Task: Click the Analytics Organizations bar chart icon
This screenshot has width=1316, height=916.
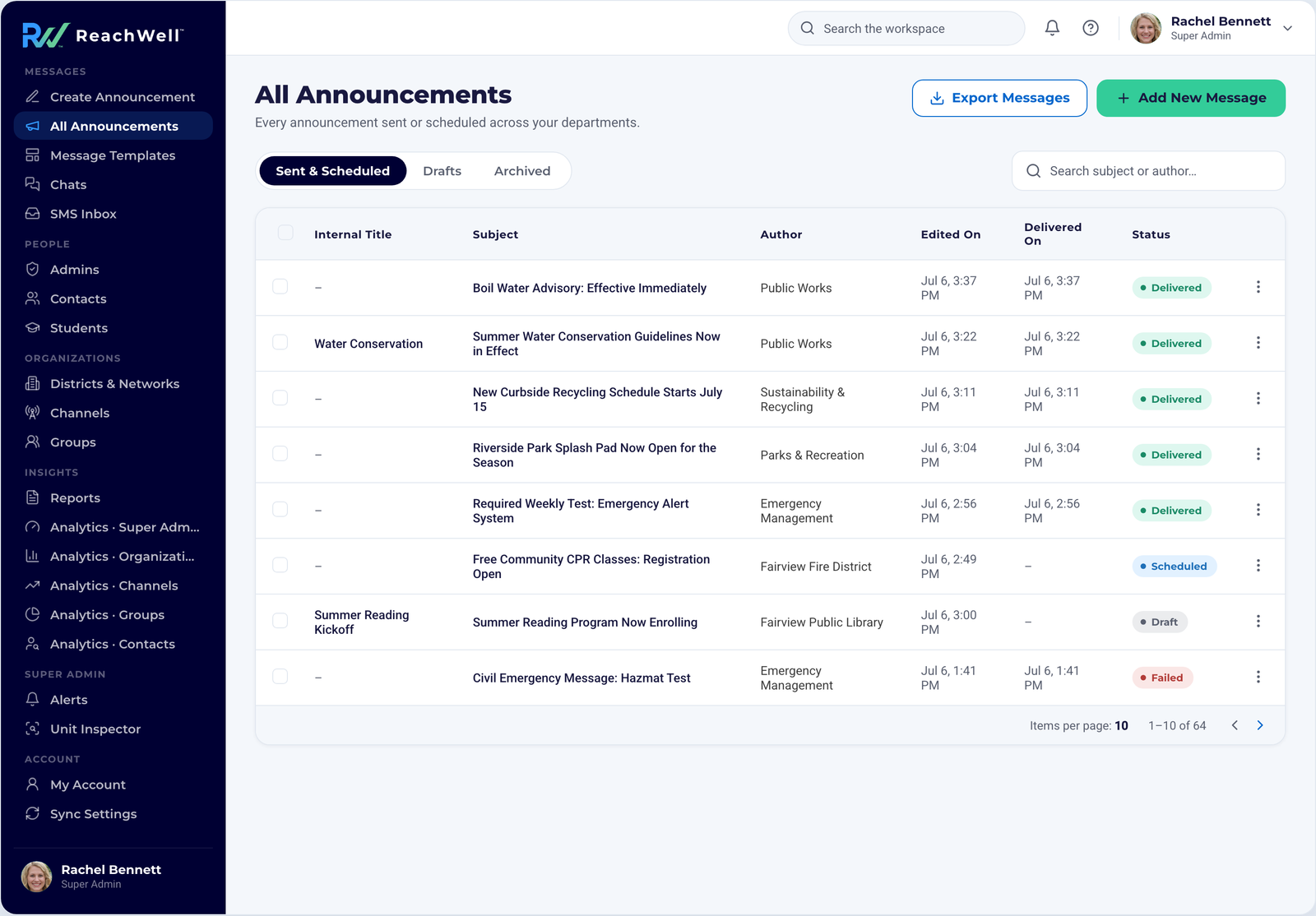Action: coord(33,556)
